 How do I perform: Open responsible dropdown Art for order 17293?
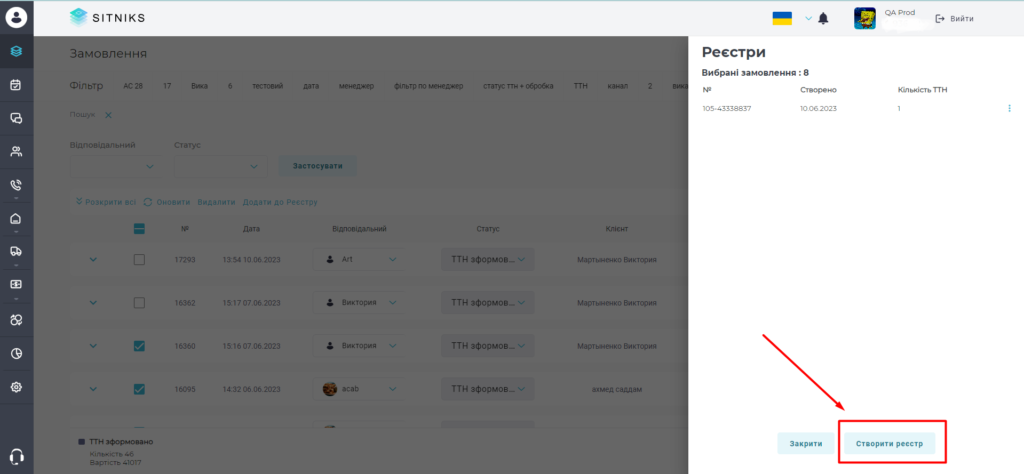coord(359,259)
